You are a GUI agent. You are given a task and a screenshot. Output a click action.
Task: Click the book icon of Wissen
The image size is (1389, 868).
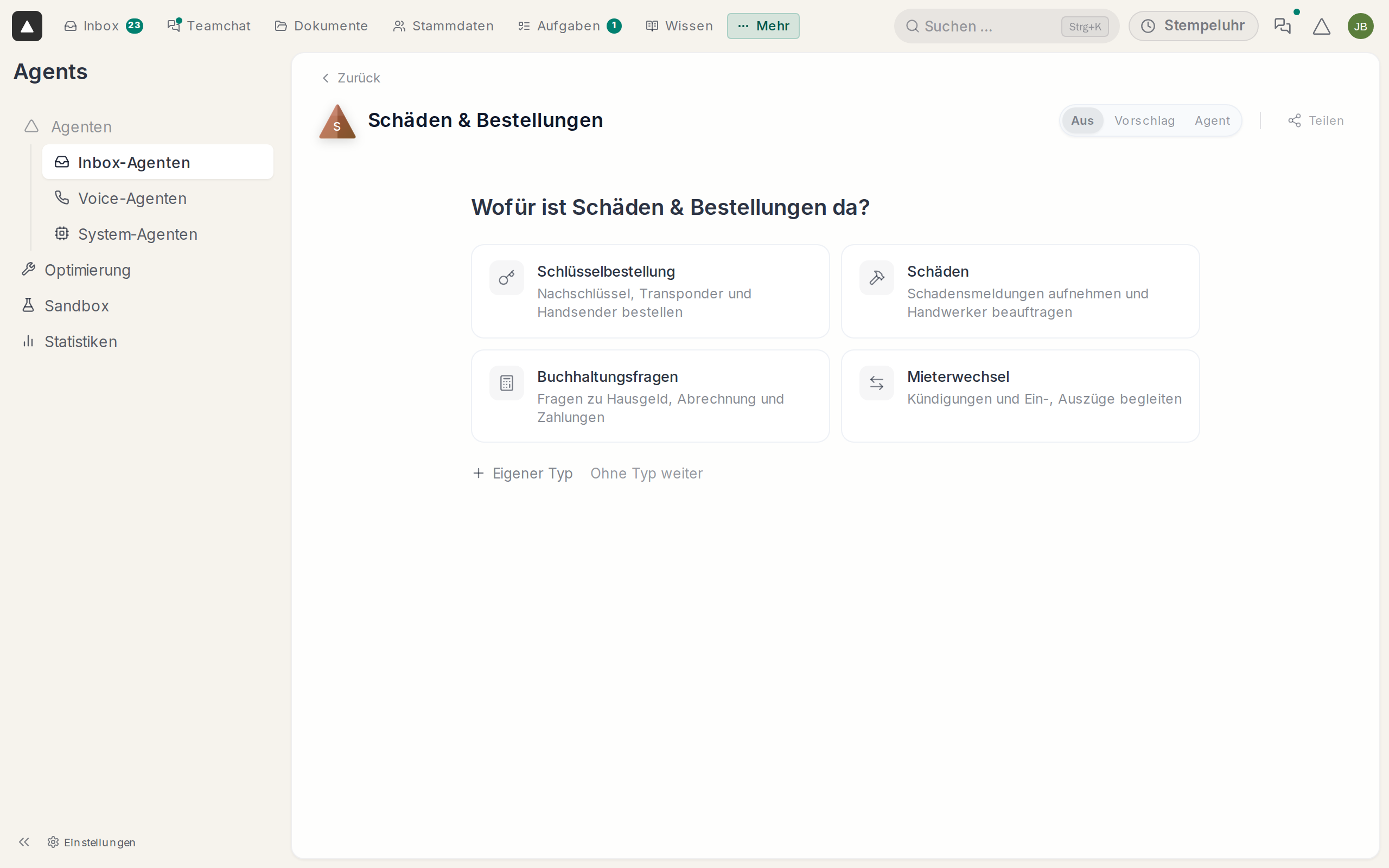tap(652, 26)
